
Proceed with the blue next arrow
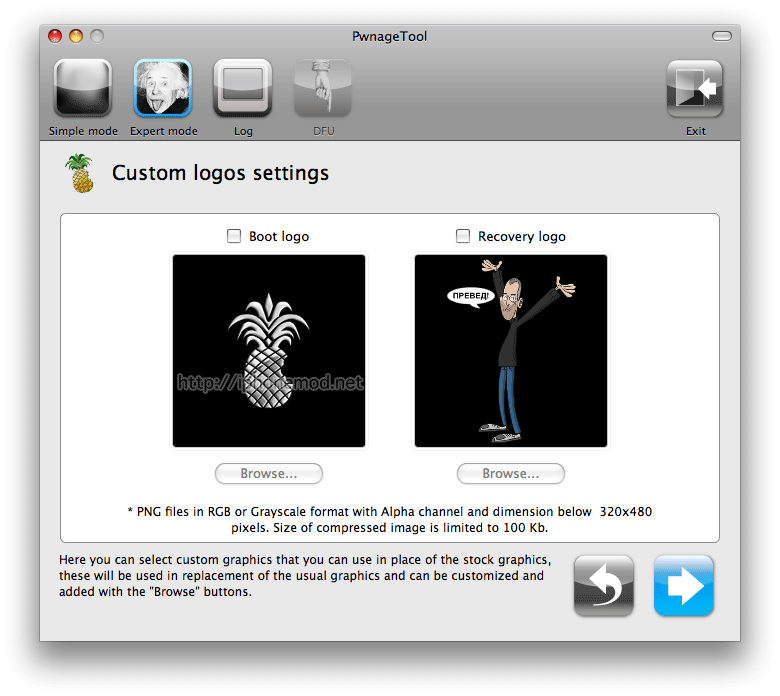(x=683, y=586)
